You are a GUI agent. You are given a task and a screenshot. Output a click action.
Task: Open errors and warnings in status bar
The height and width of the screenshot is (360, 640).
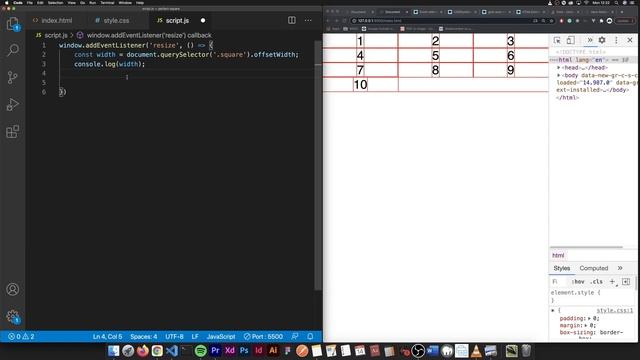click(x=21, y=336)
